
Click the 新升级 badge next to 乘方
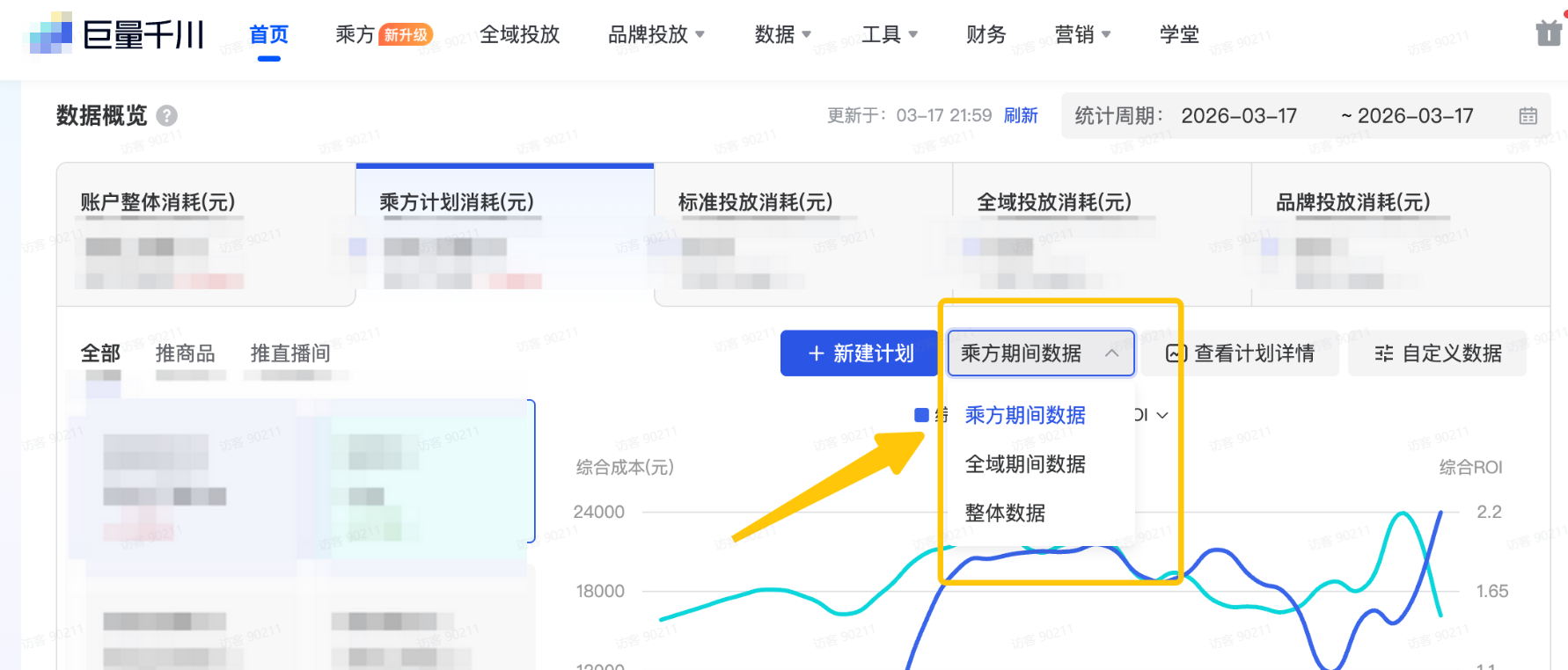tap(406, 34)
